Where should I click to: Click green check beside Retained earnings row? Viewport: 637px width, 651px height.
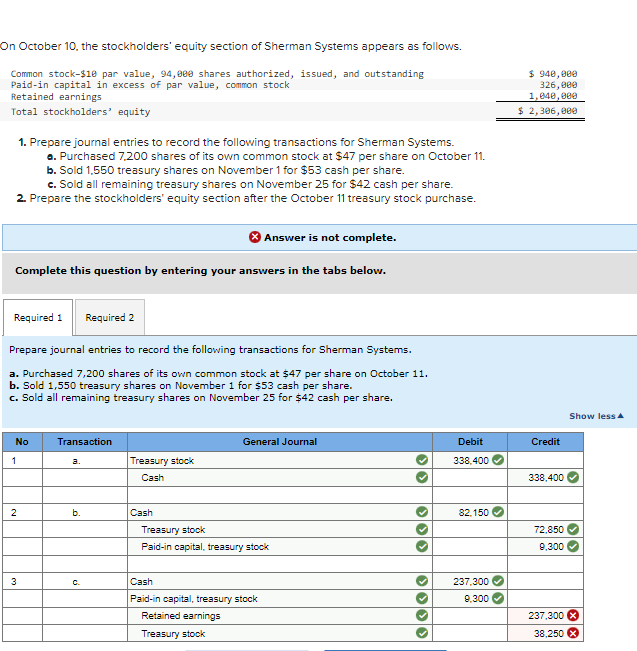(422, 615)
